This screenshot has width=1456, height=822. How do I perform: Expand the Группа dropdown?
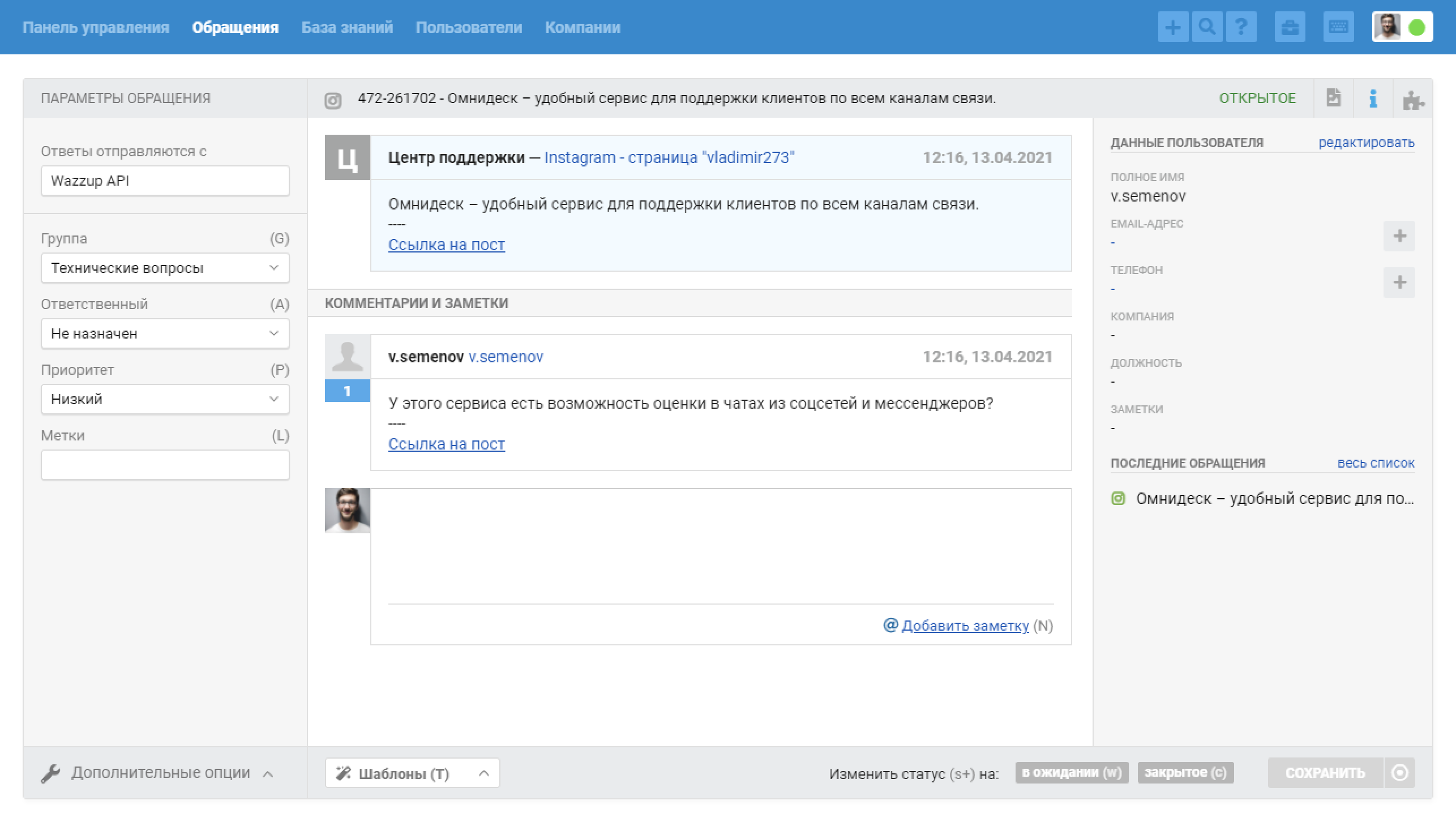coord(165,268)
